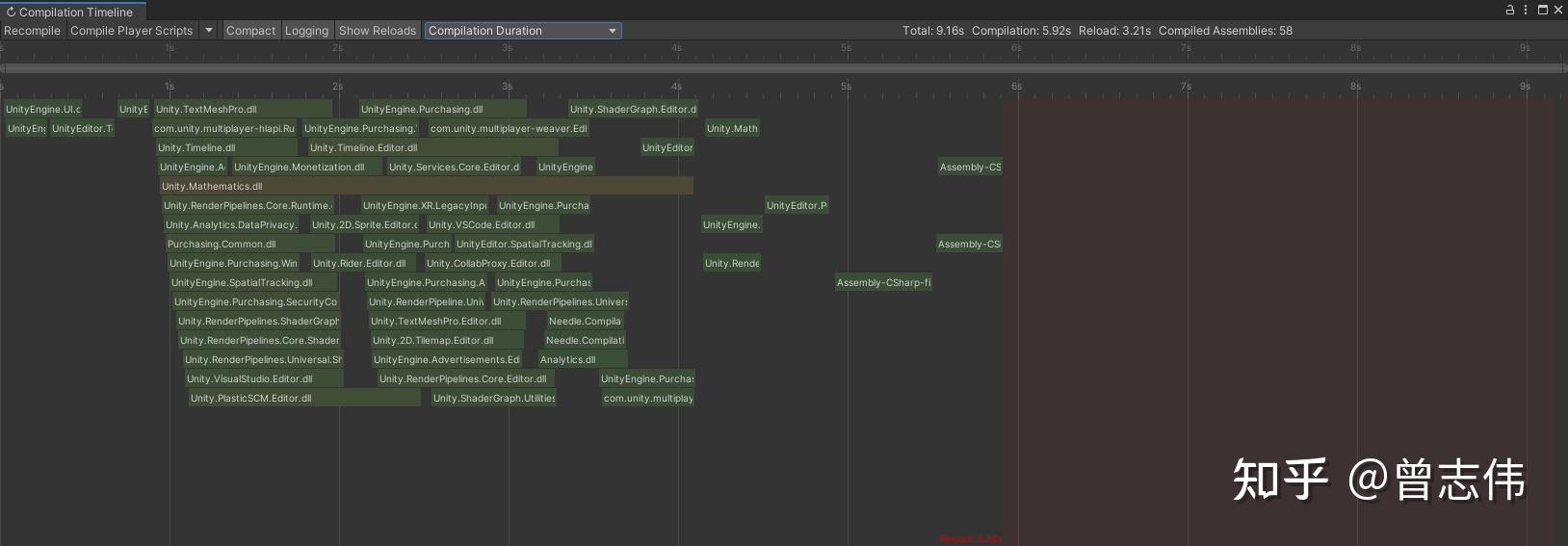The image size is (1568, 546).
Task: Select Unity.RenderPipeline.Univ bar
Action: click(x=427, y=301)
